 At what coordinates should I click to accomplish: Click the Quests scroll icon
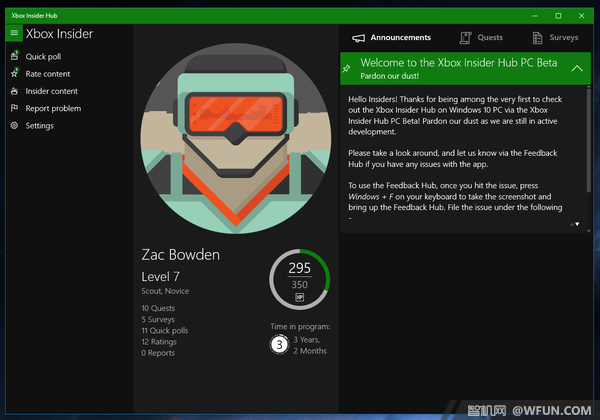[x=465, y=38]
